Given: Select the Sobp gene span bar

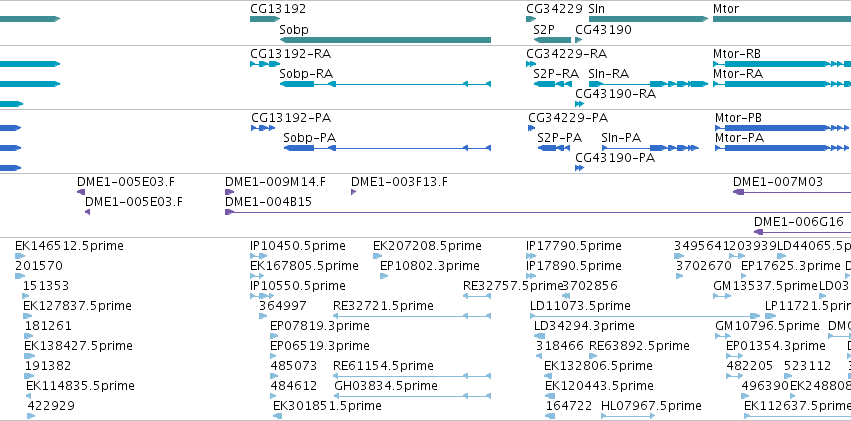Looking at the screenshot, I should point(385,40).
